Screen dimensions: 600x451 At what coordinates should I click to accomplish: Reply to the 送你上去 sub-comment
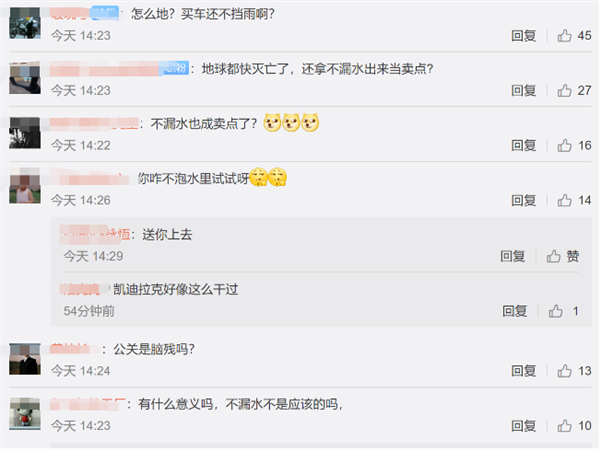point(513,256)
